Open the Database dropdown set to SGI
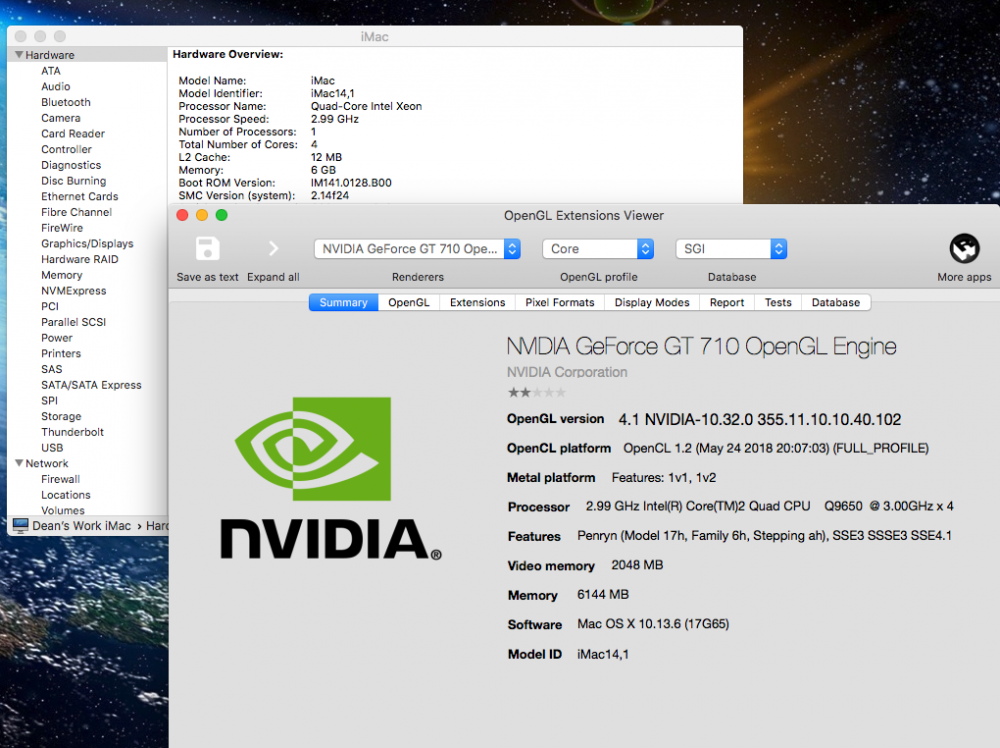1000x748 pixels. [x=731, y=249]
